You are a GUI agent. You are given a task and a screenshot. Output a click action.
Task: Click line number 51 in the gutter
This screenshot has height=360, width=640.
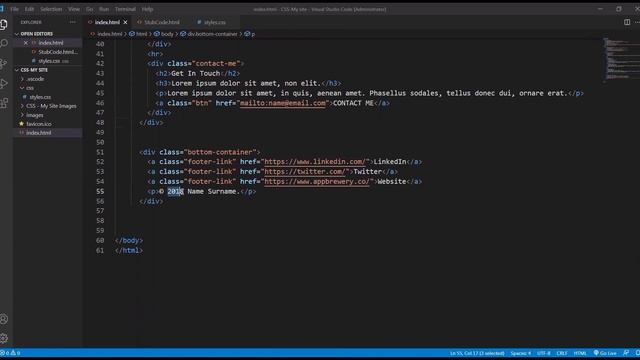point(100,152)
